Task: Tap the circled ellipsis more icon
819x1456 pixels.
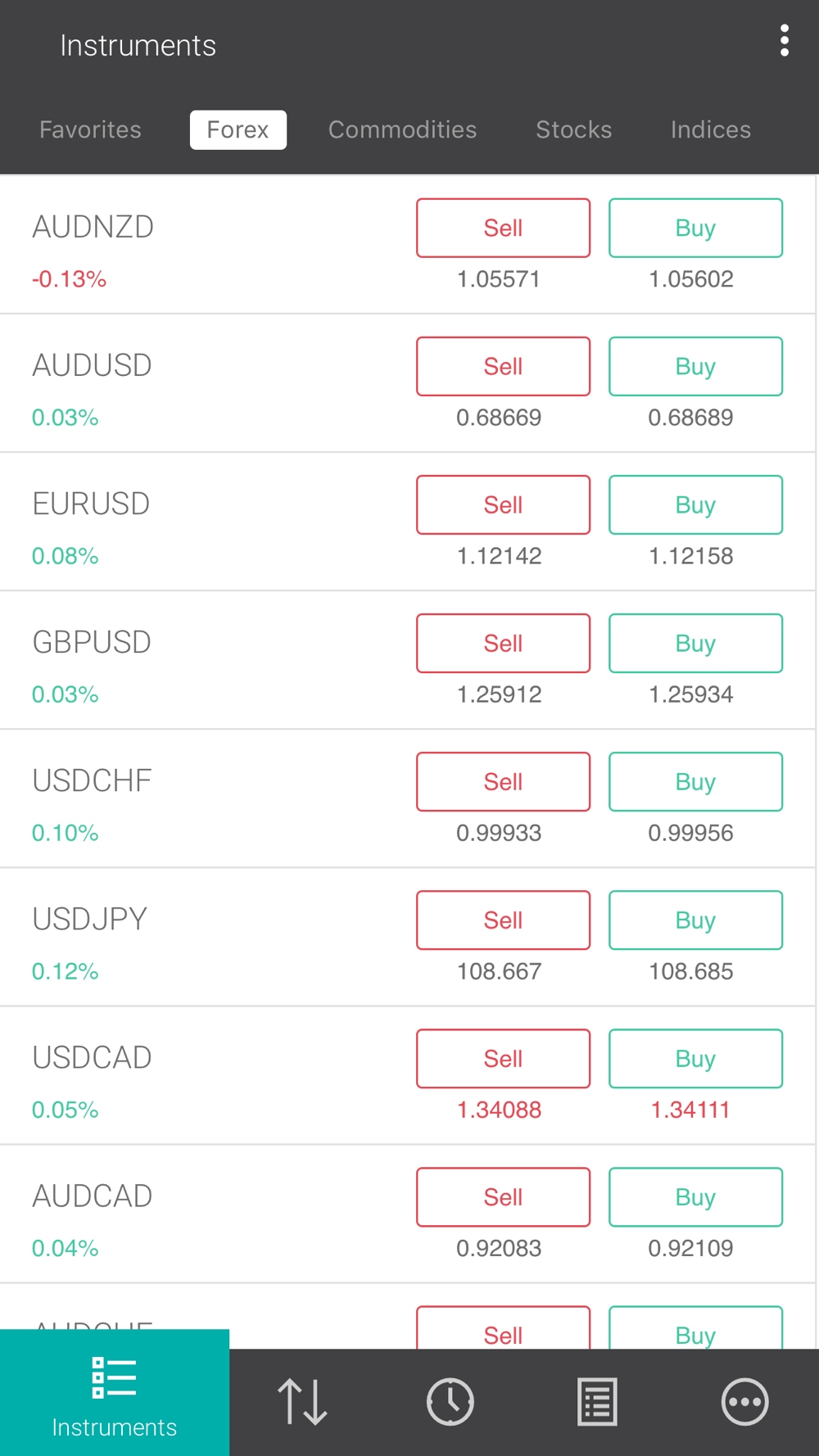Action: [744, 1402]
